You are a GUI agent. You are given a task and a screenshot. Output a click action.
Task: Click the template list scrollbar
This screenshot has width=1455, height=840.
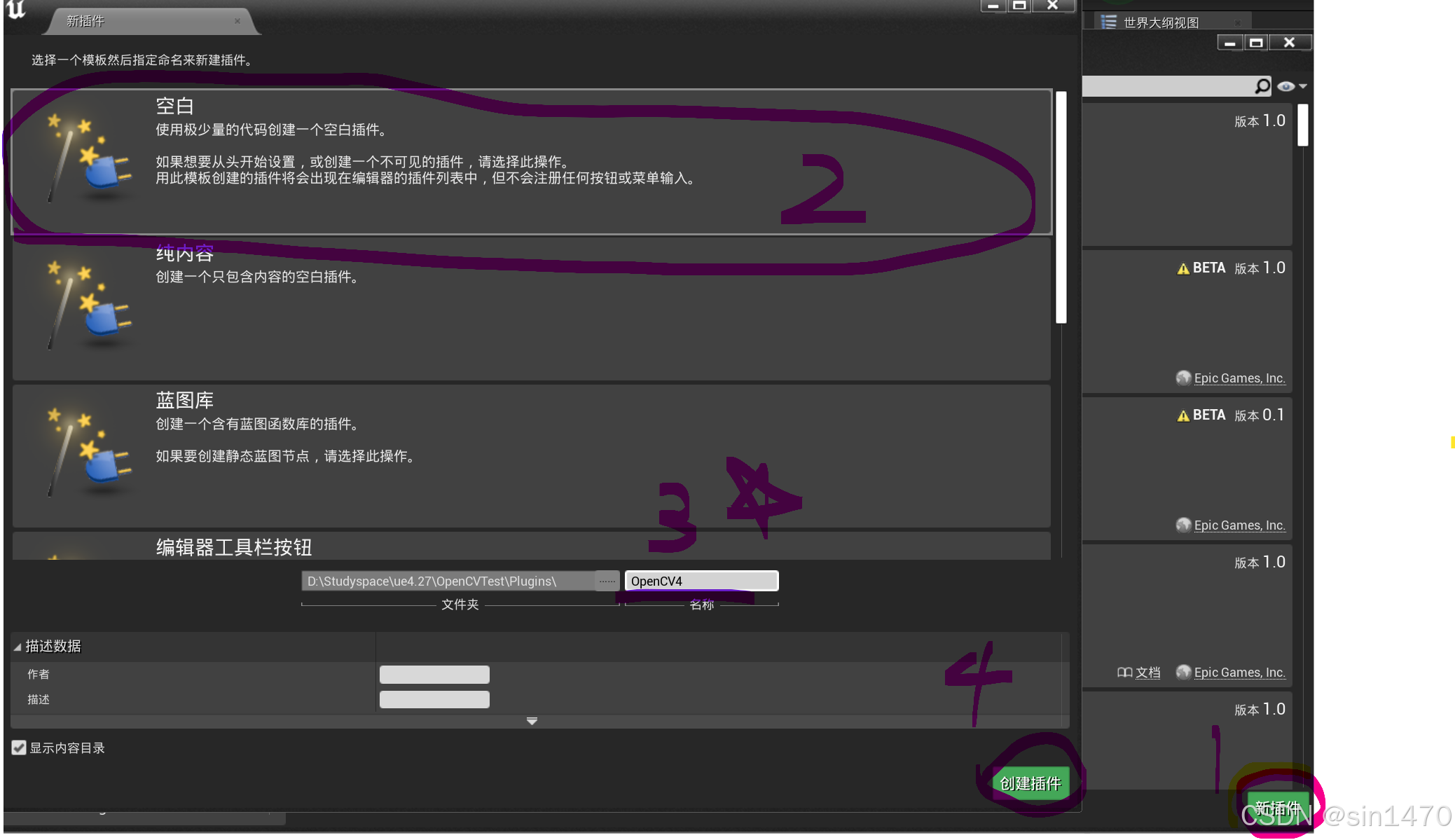click(1061, 207)
